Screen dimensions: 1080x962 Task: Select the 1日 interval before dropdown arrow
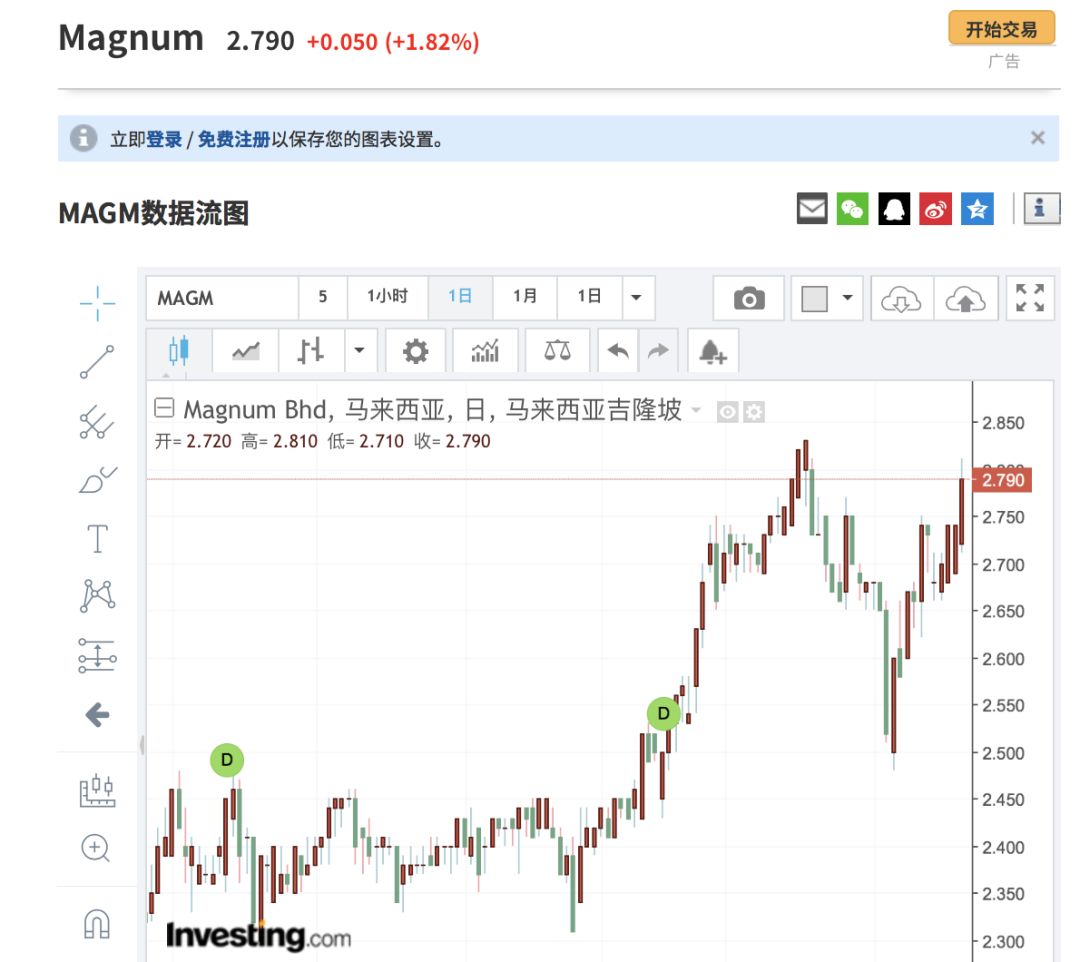590,297
